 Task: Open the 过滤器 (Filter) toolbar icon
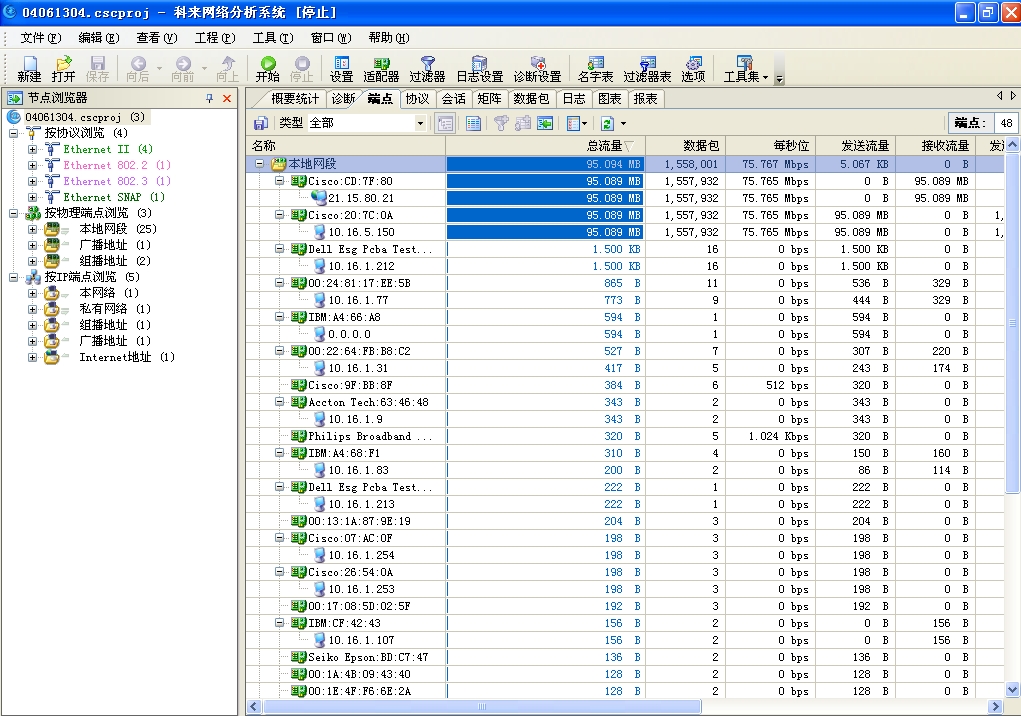point(427,68)
